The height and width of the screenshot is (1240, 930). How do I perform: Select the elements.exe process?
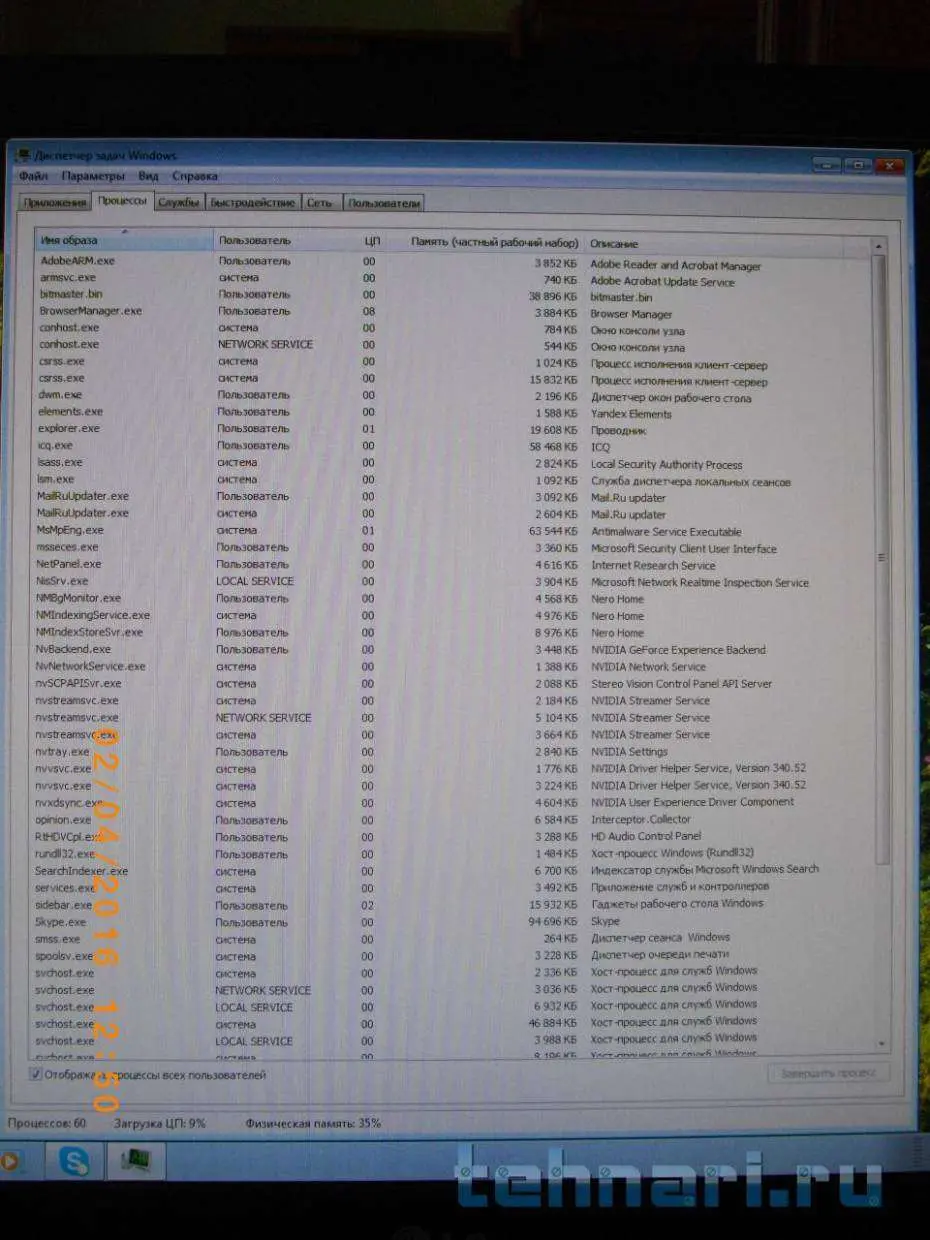tap(453, 412)
